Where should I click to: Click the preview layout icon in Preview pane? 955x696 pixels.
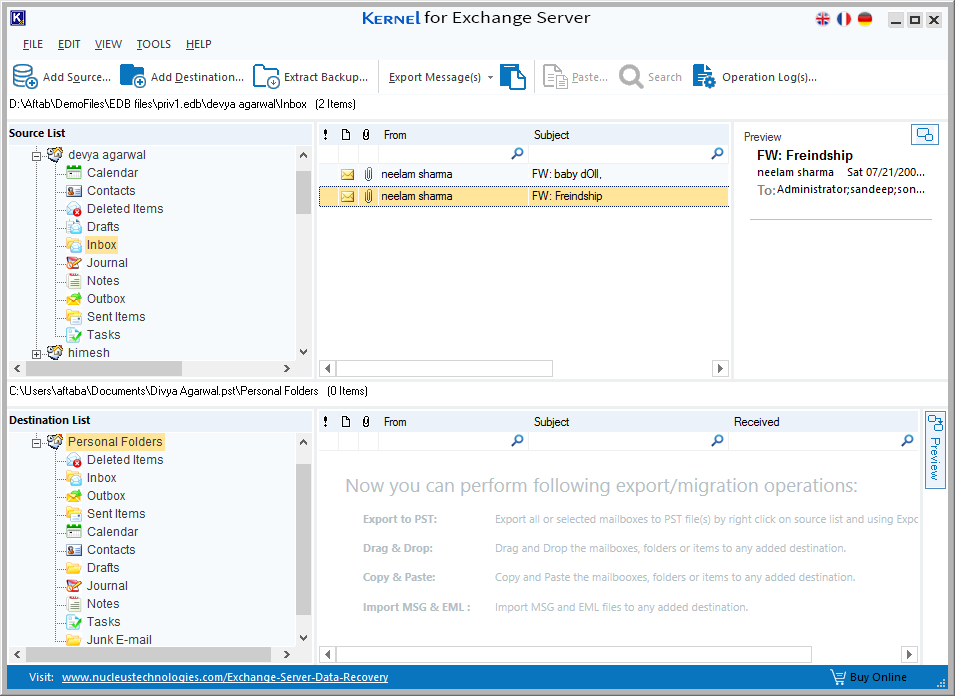(925, 135)
